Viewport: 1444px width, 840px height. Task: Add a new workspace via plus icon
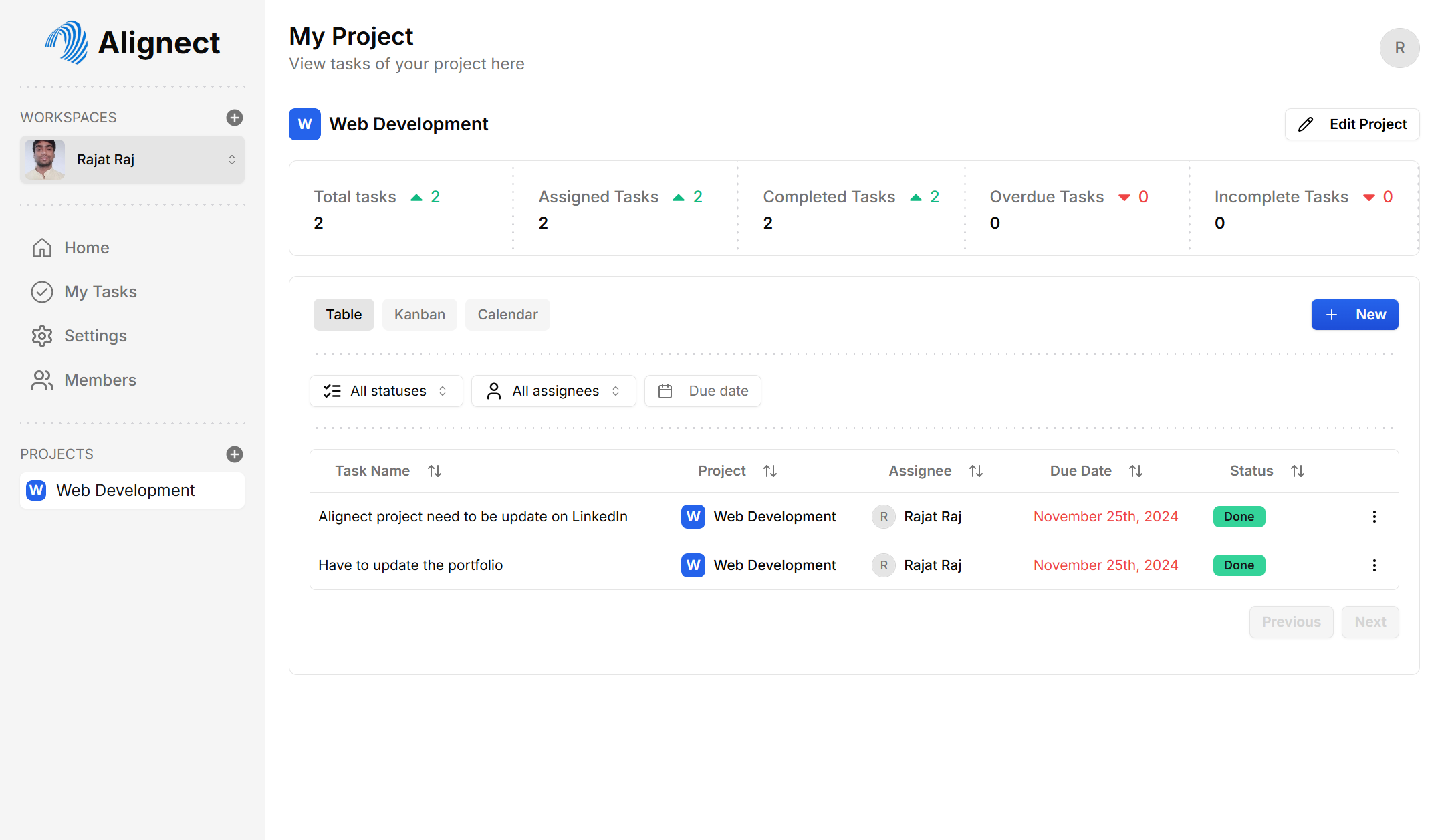click(235, 118)
